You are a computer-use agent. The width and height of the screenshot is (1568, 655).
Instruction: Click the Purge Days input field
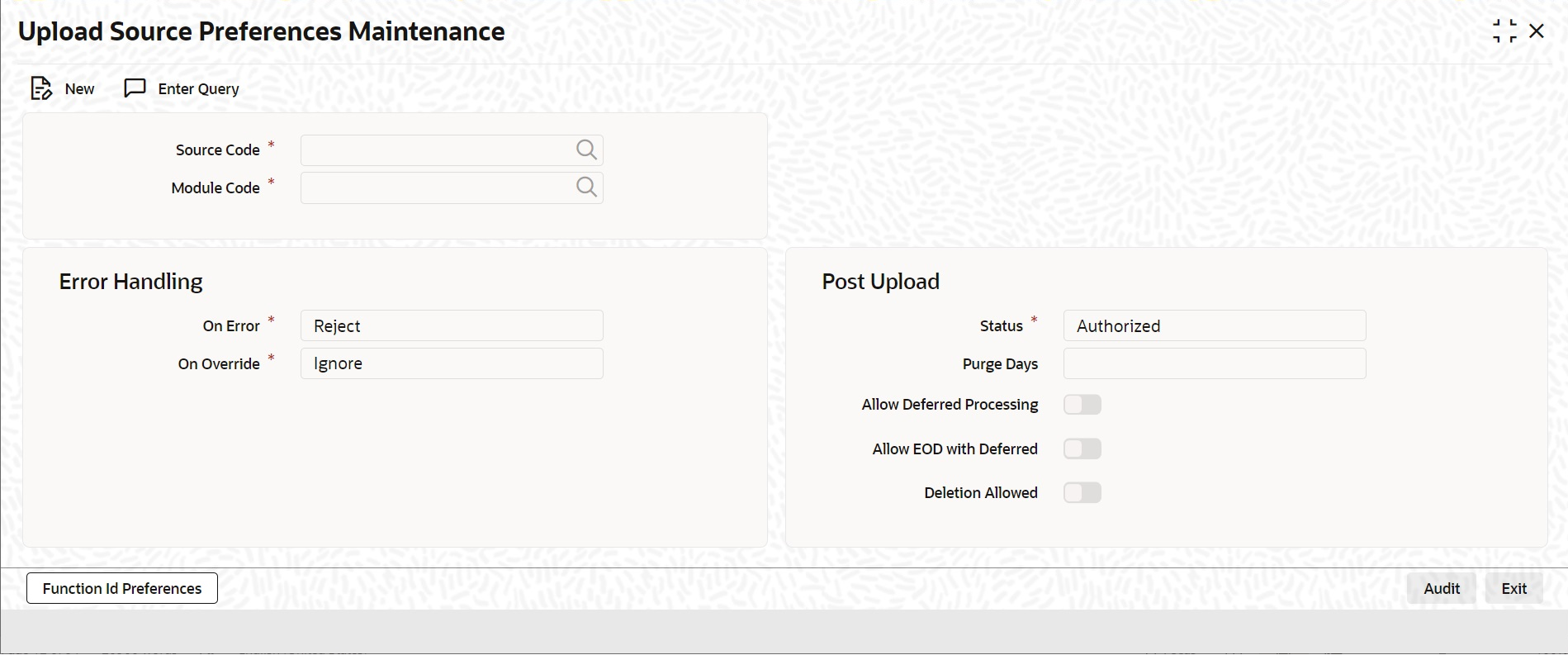[1215, 363]
